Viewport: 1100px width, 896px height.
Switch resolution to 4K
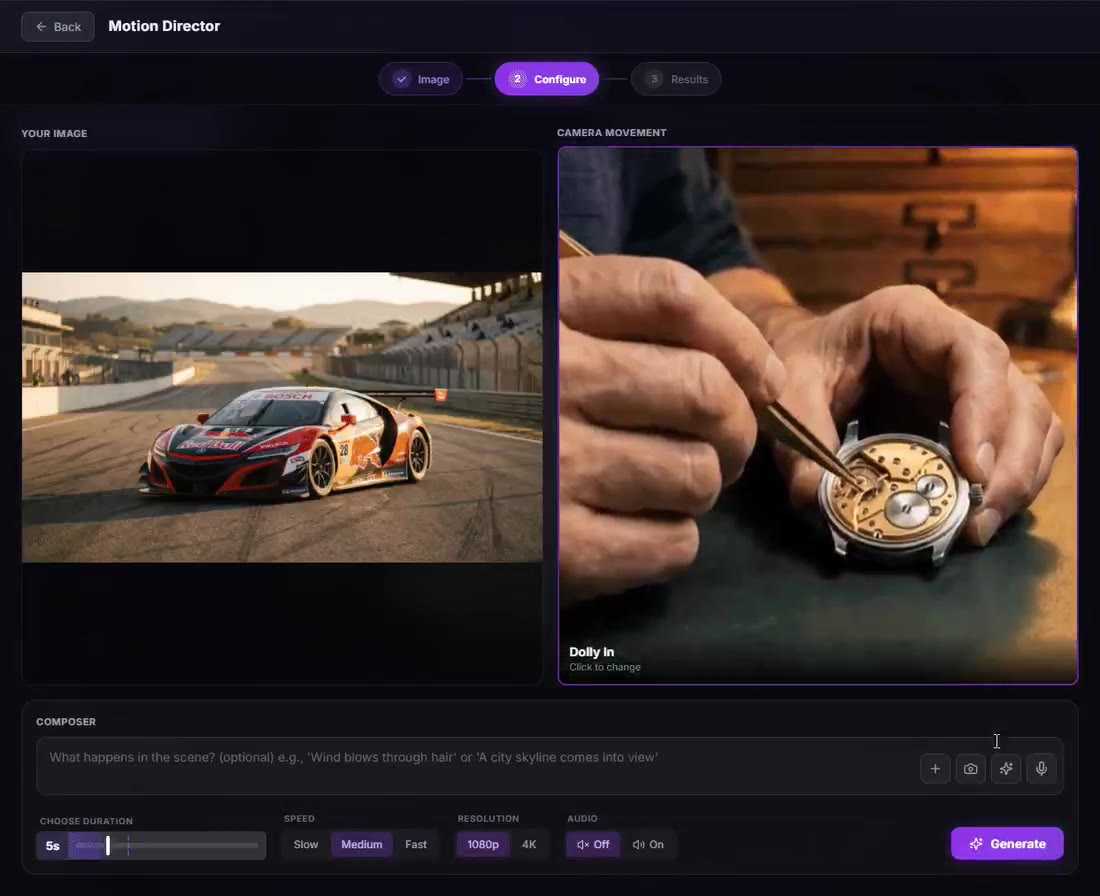(529, 844)
